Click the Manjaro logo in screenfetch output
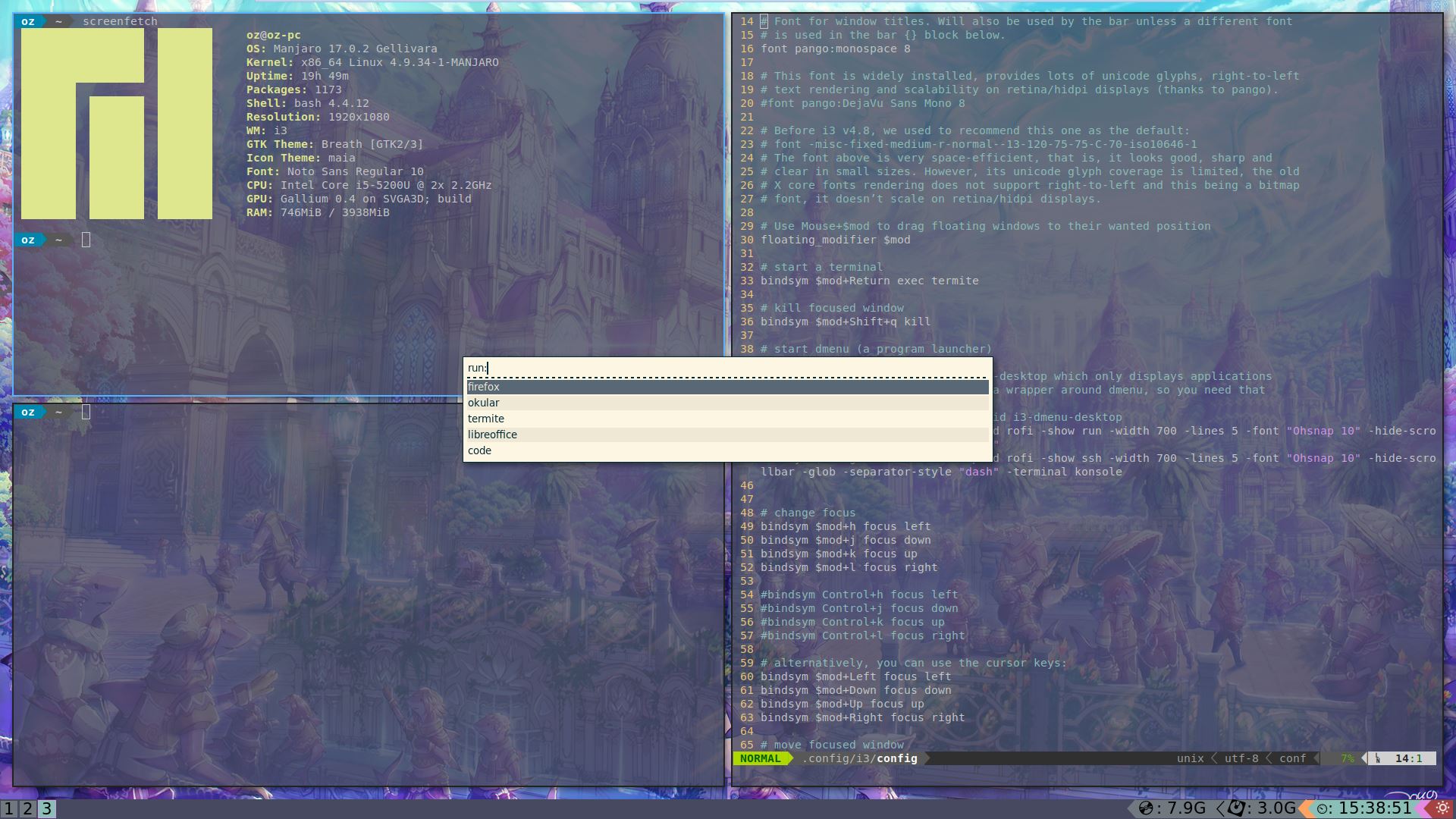This screenshot has height=819, width=1456. click(x=116, y=124)
